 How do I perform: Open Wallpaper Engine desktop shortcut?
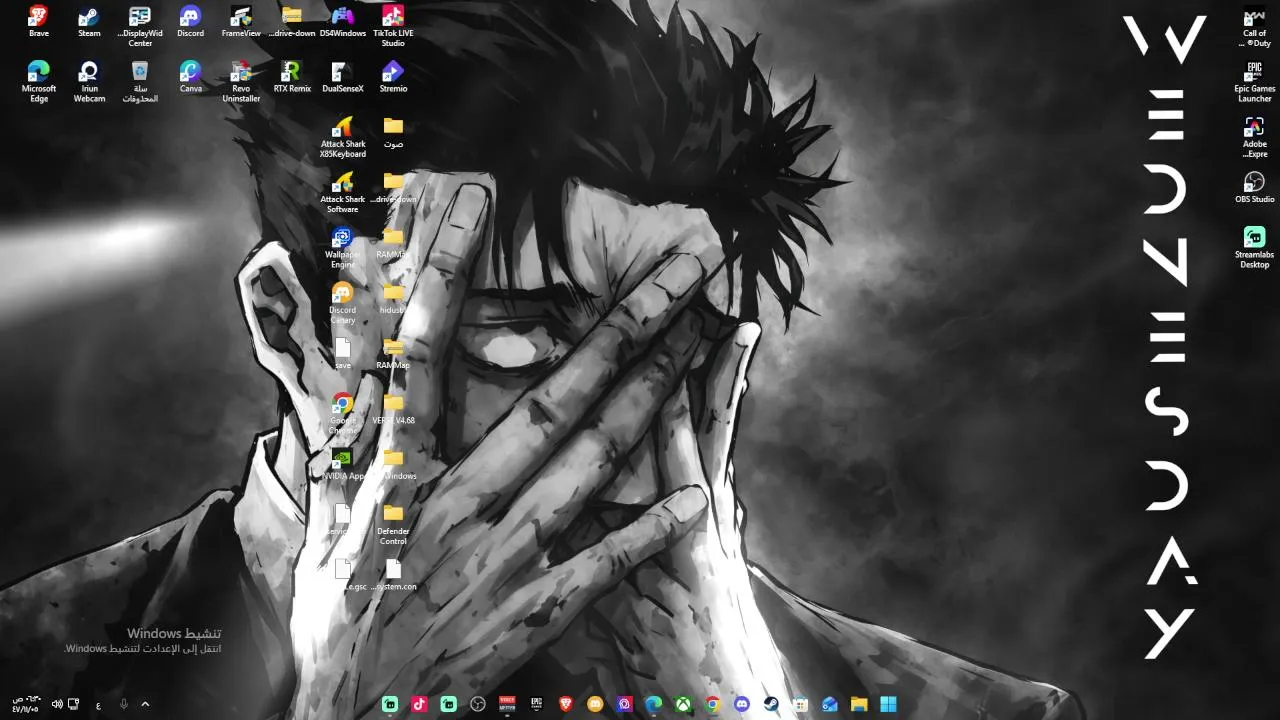pyautogui.click(x=343, y=247)
